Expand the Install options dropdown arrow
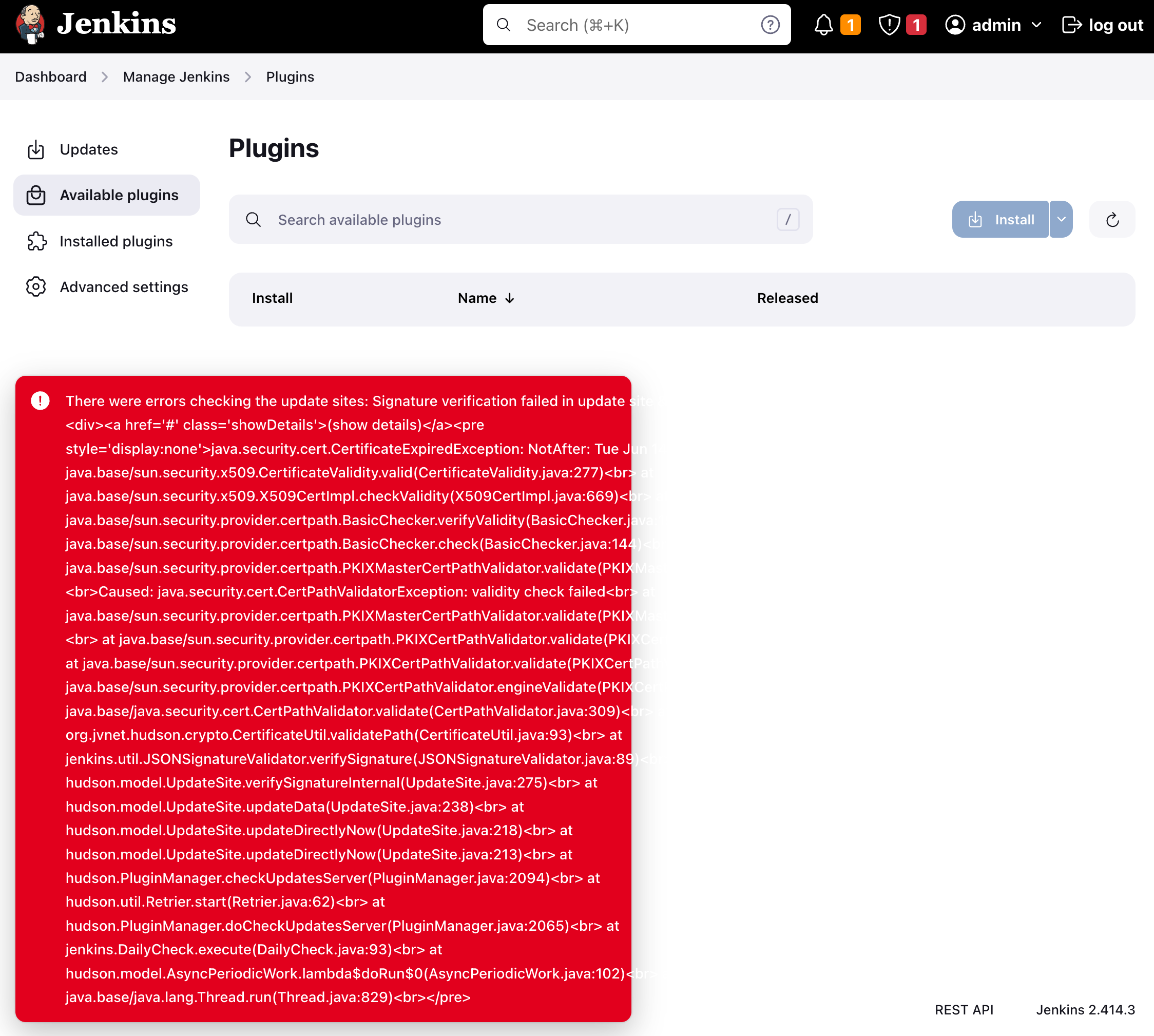 [x=1061, y=220]
